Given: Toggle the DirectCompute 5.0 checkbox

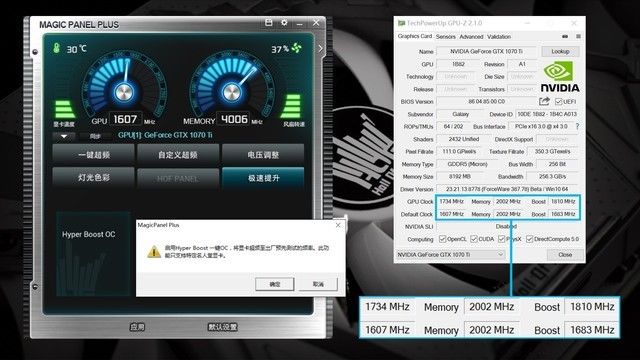Looking at the screenshot, I should pos(529,239).
